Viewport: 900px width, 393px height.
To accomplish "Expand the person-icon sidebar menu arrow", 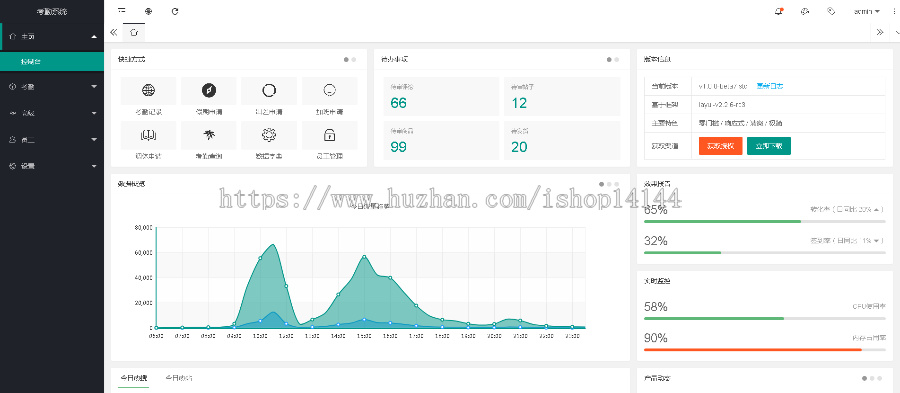I will (94, 139).
